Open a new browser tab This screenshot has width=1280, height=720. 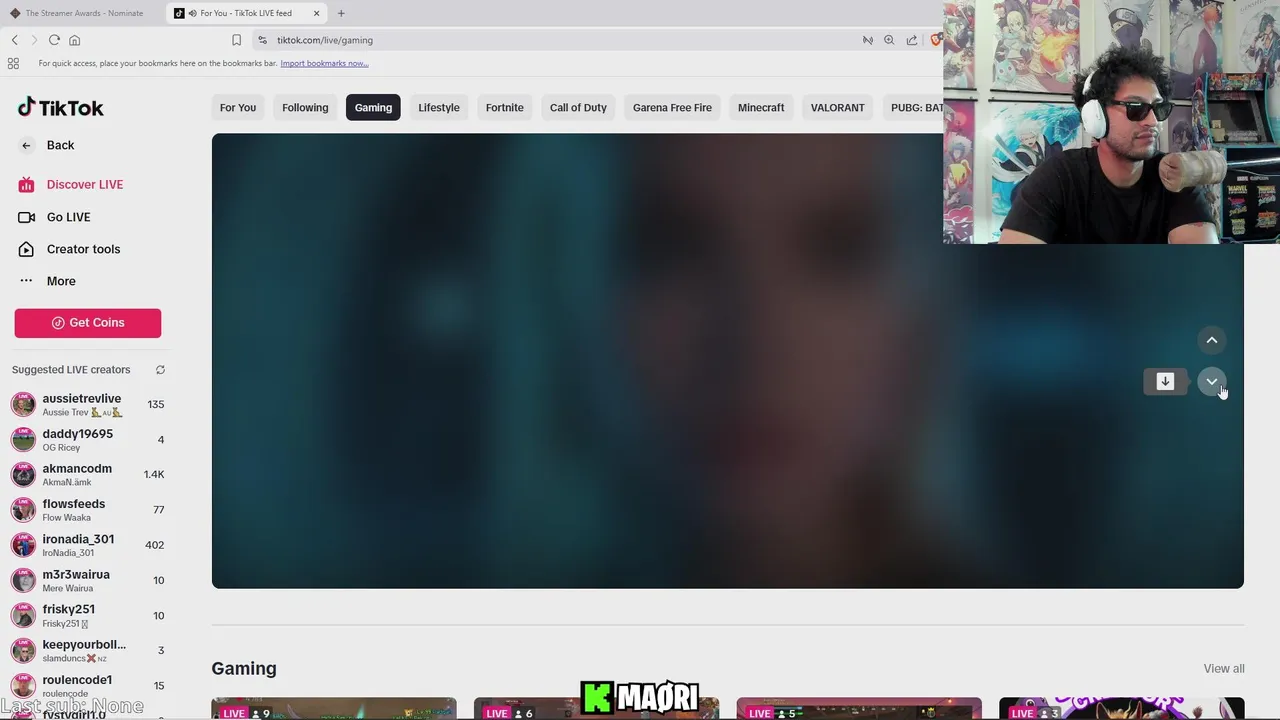[x=341, y=13]
